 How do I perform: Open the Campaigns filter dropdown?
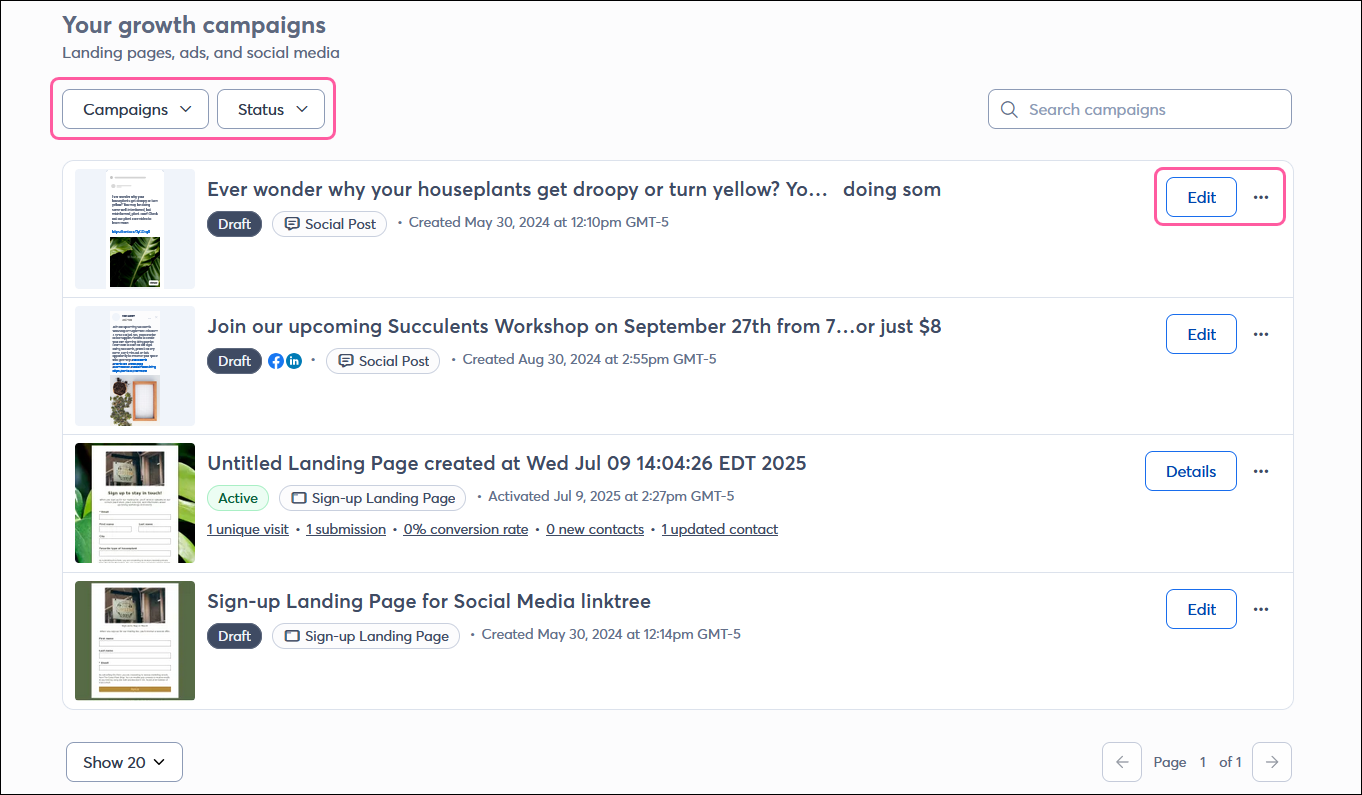134,109
